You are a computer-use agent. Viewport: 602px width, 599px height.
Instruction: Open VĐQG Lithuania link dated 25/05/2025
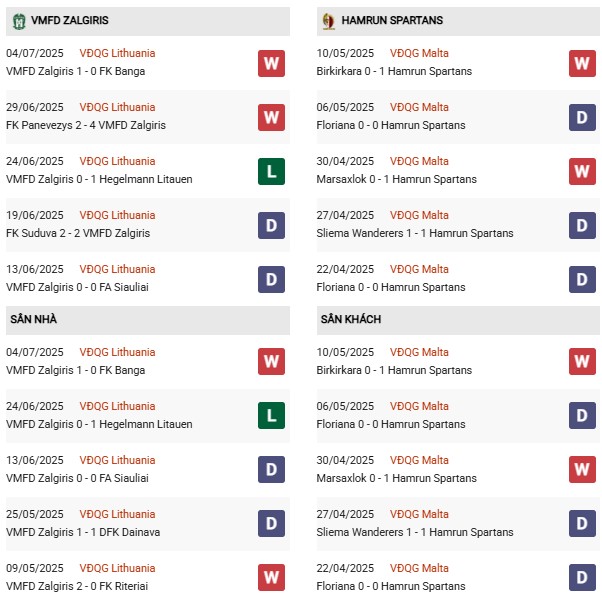pyautogui.click(x=118, y=515)
